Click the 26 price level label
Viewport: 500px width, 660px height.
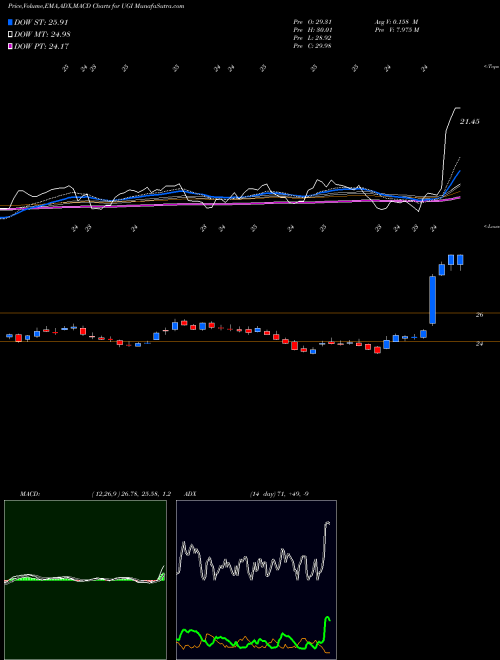click(479, 314)
